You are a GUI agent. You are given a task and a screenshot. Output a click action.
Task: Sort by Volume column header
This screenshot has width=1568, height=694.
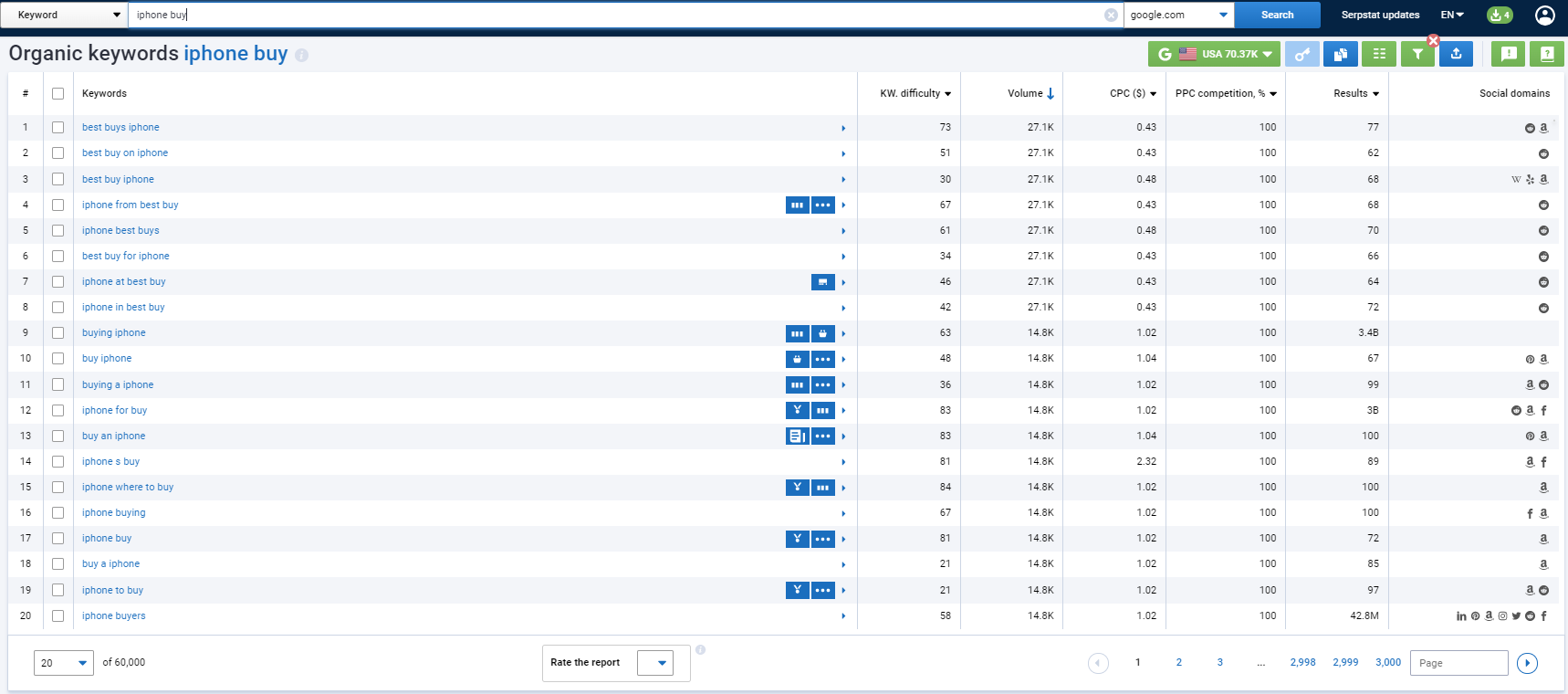coord(1031,93)
